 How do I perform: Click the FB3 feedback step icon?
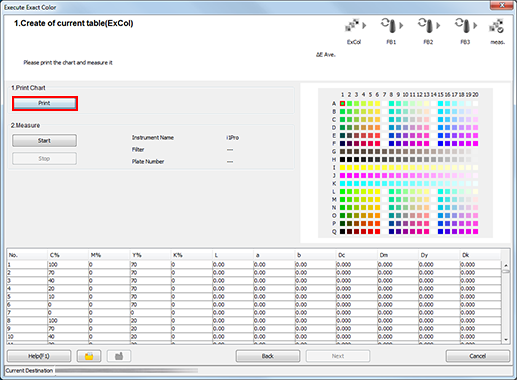(x=463, y=25)
